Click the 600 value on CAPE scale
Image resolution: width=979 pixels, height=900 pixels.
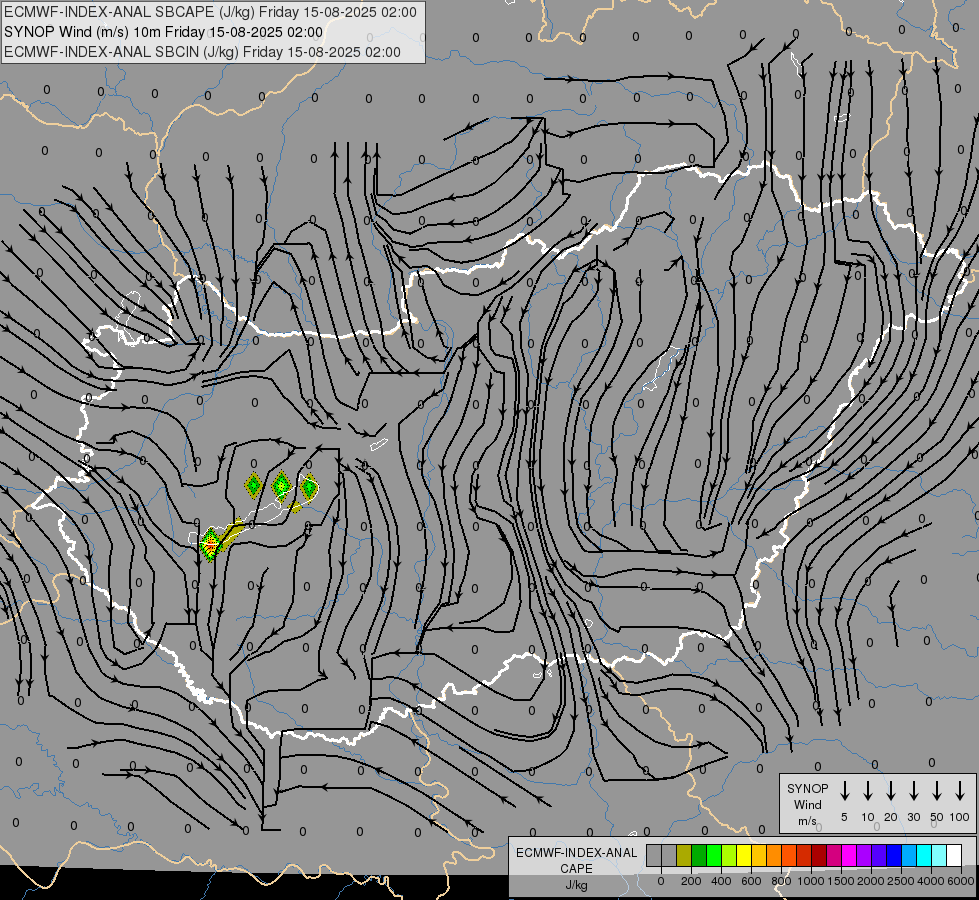751,881
